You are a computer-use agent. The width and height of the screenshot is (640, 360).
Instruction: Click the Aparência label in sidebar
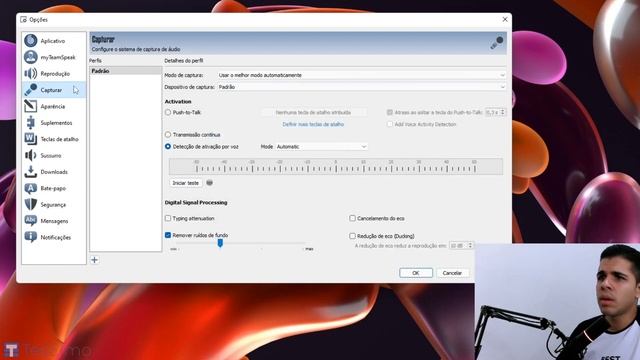pos(53,107)
